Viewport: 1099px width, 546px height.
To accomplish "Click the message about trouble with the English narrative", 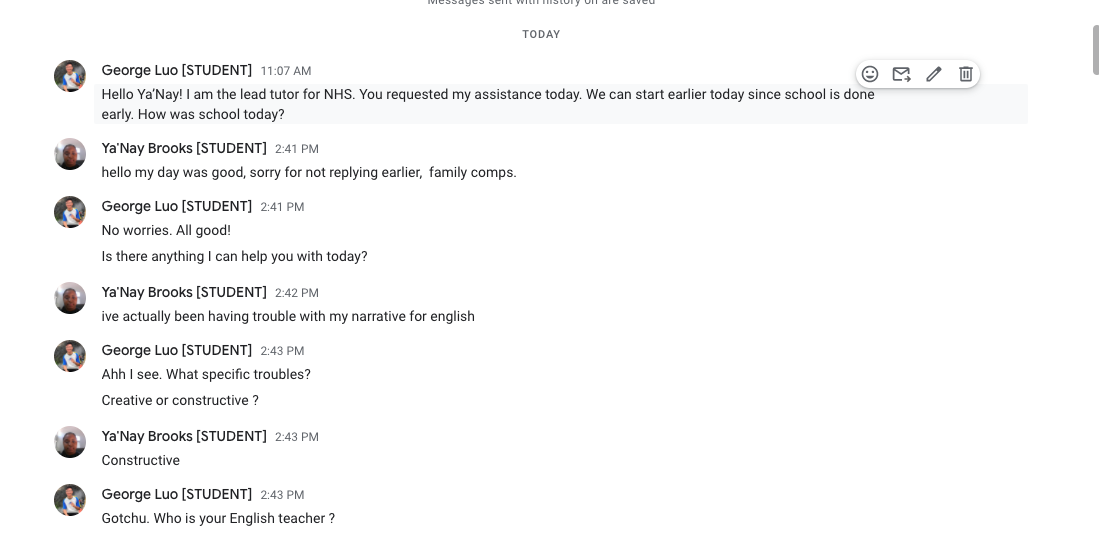I will point(288,316).
